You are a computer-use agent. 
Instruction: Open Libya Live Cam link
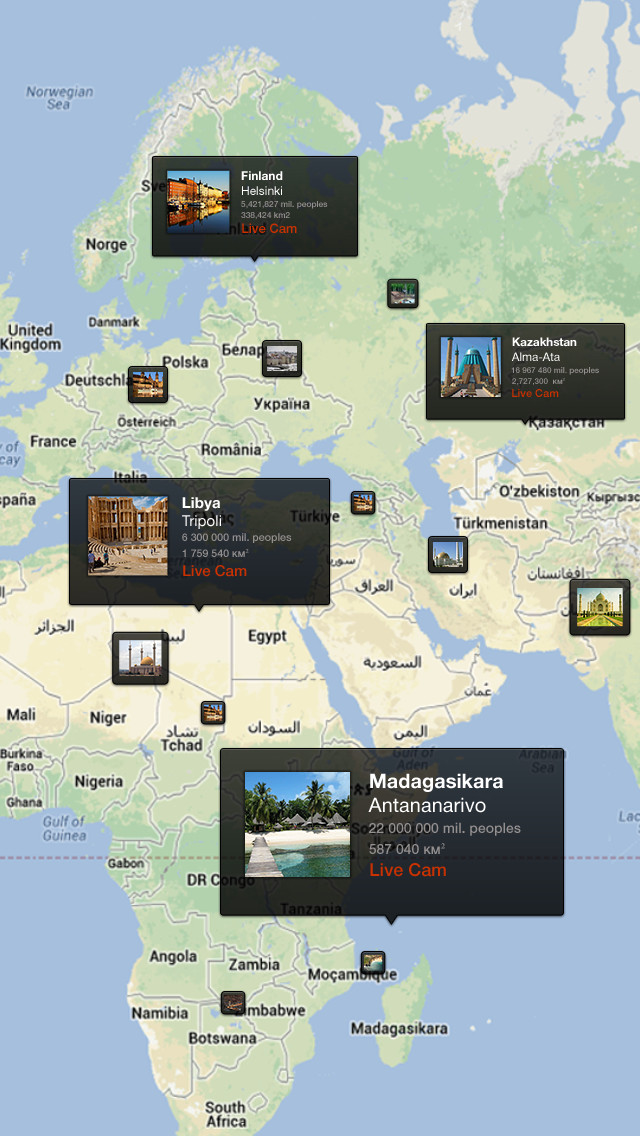[x=214, y=570]
